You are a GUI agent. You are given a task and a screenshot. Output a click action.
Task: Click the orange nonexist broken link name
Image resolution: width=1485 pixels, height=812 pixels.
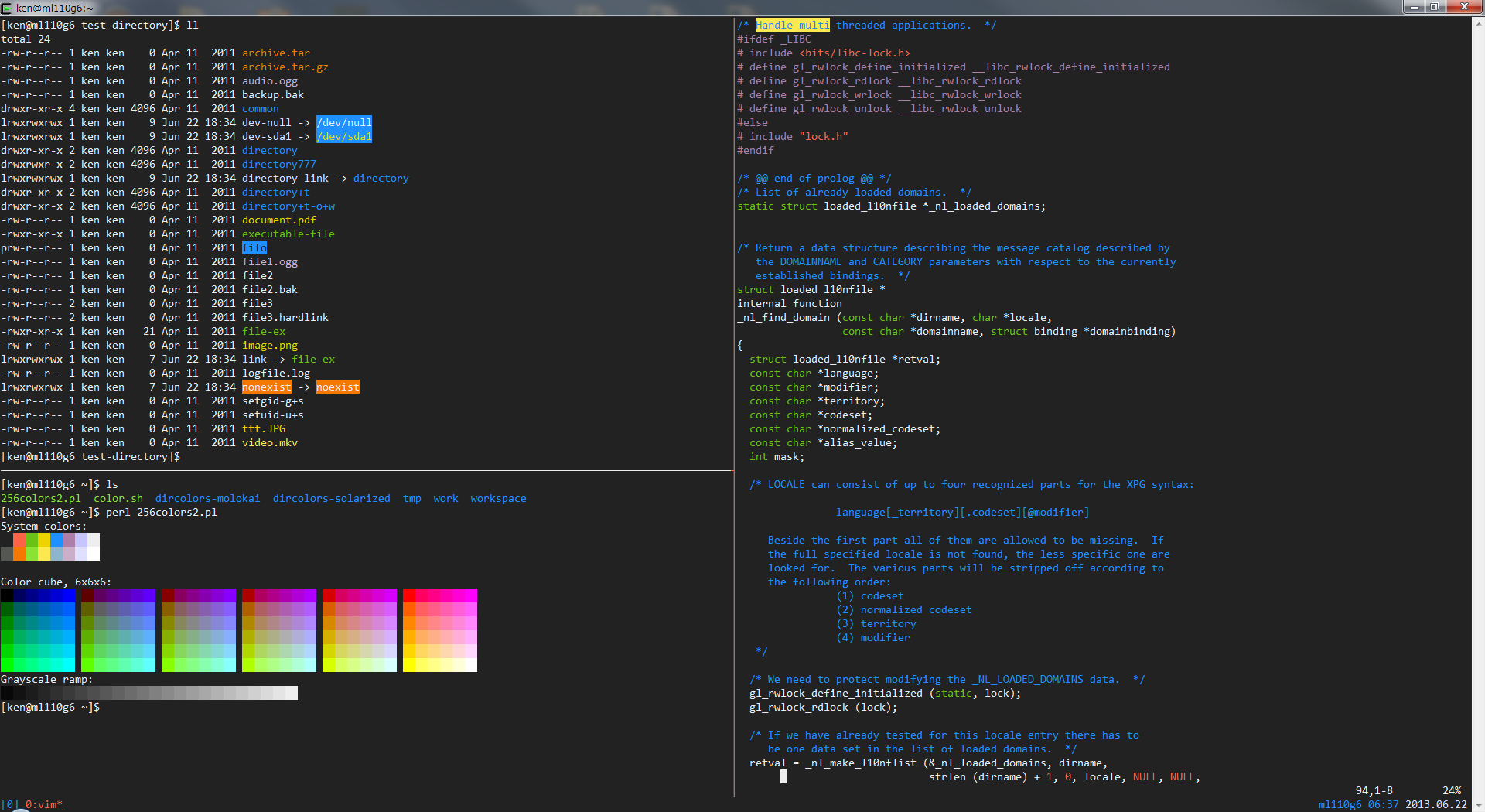click(x=266, y=387)
